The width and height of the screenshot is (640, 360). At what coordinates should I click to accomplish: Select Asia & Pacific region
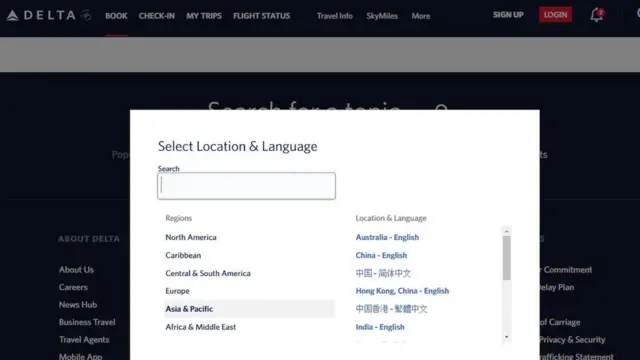(249, 309)
